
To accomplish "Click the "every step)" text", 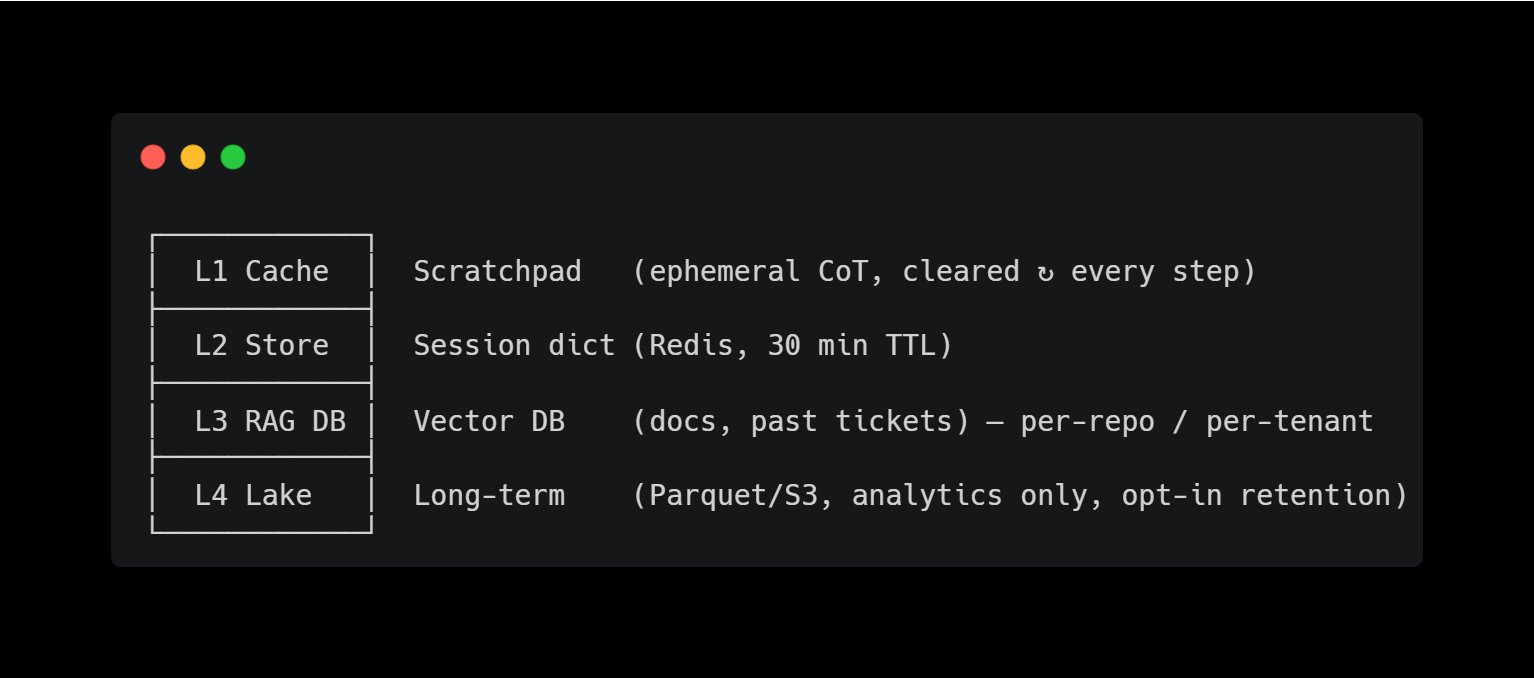I will [1163, 272].
